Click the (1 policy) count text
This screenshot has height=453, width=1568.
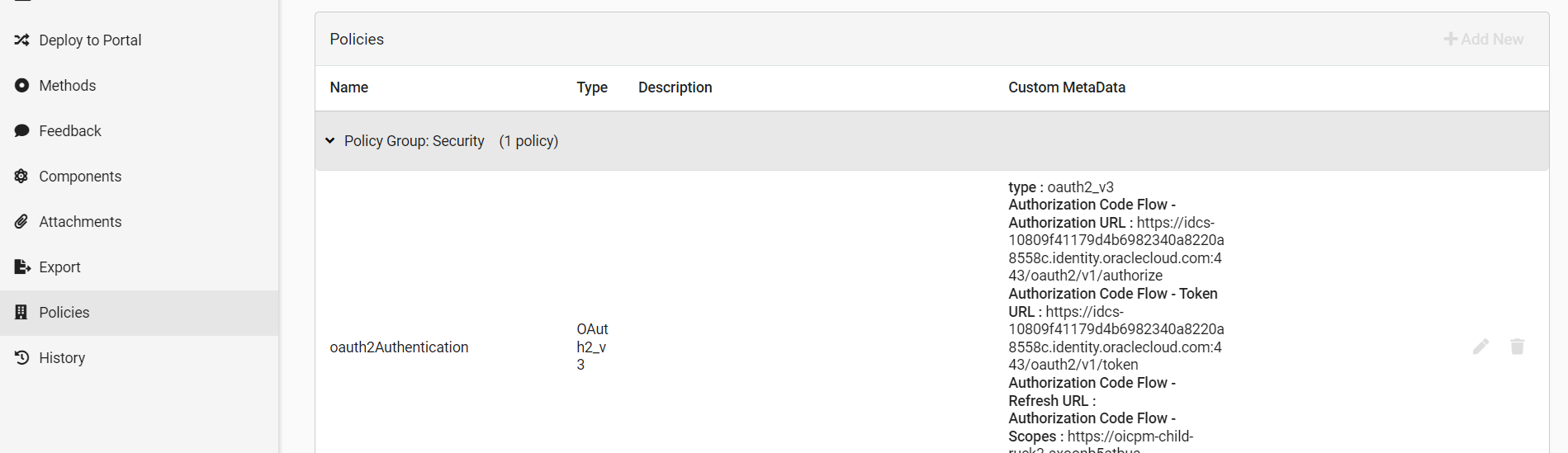528,141
